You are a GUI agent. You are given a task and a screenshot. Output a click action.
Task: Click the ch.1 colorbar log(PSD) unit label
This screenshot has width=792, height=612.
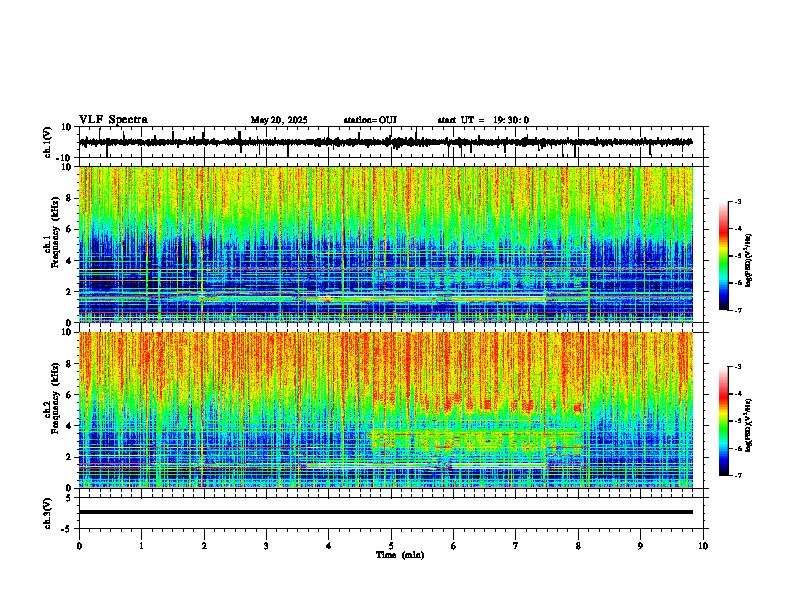748,261
